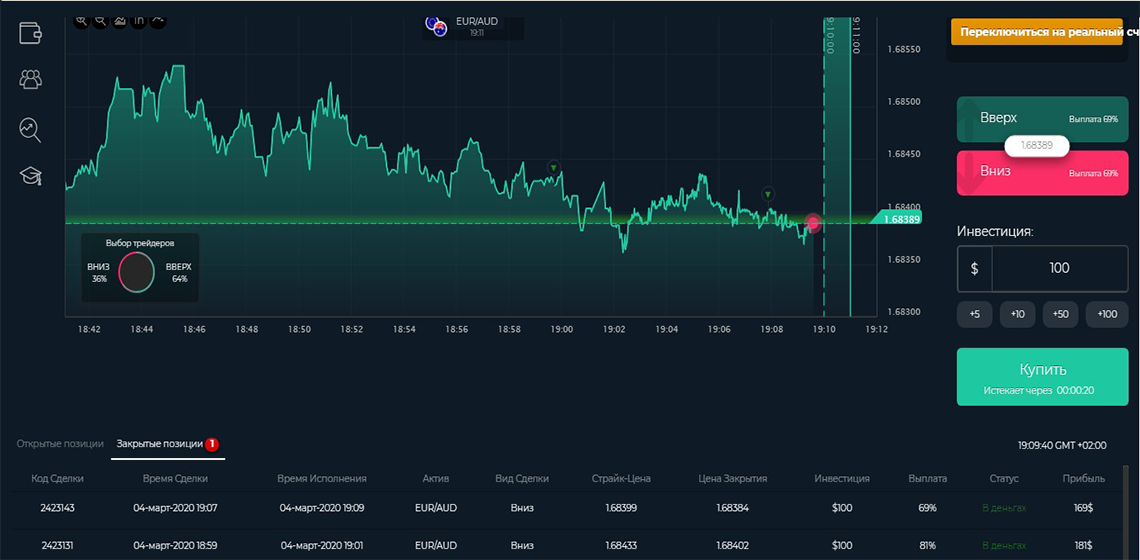Switch to Открытые позиции tab
The image size is (1140, 560).
[60, 443]
